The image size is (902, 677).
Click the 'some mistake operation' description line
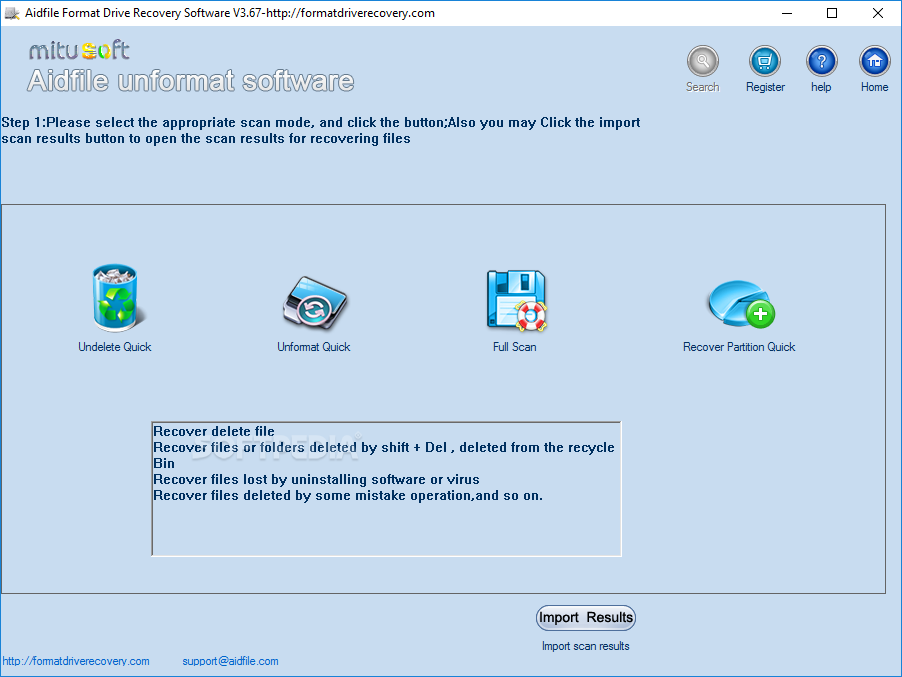point(347,496)
